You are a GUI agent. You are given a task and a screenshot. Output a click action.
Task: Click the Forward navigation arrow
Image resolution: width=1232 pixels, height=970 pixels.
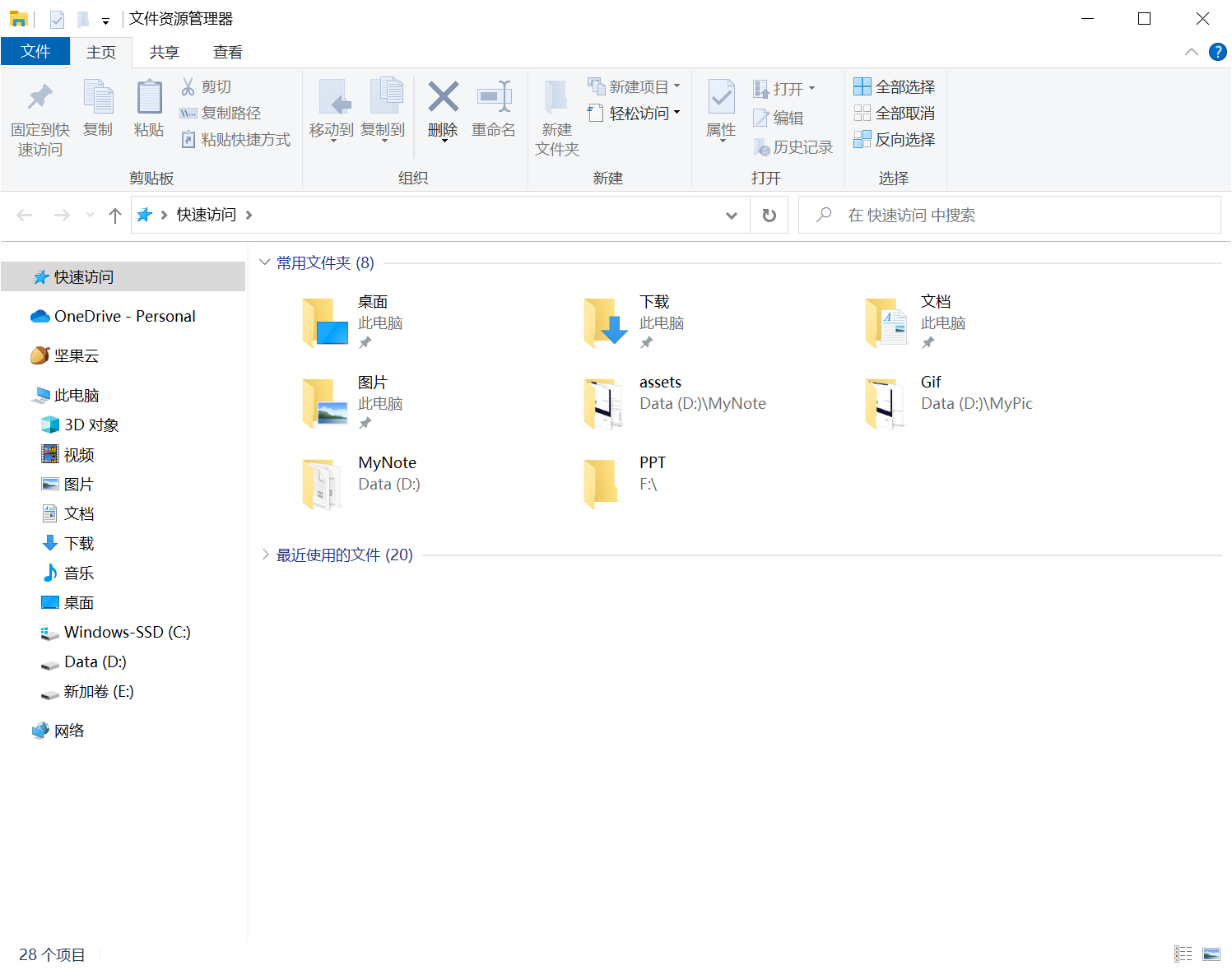[x=62, y=215]
